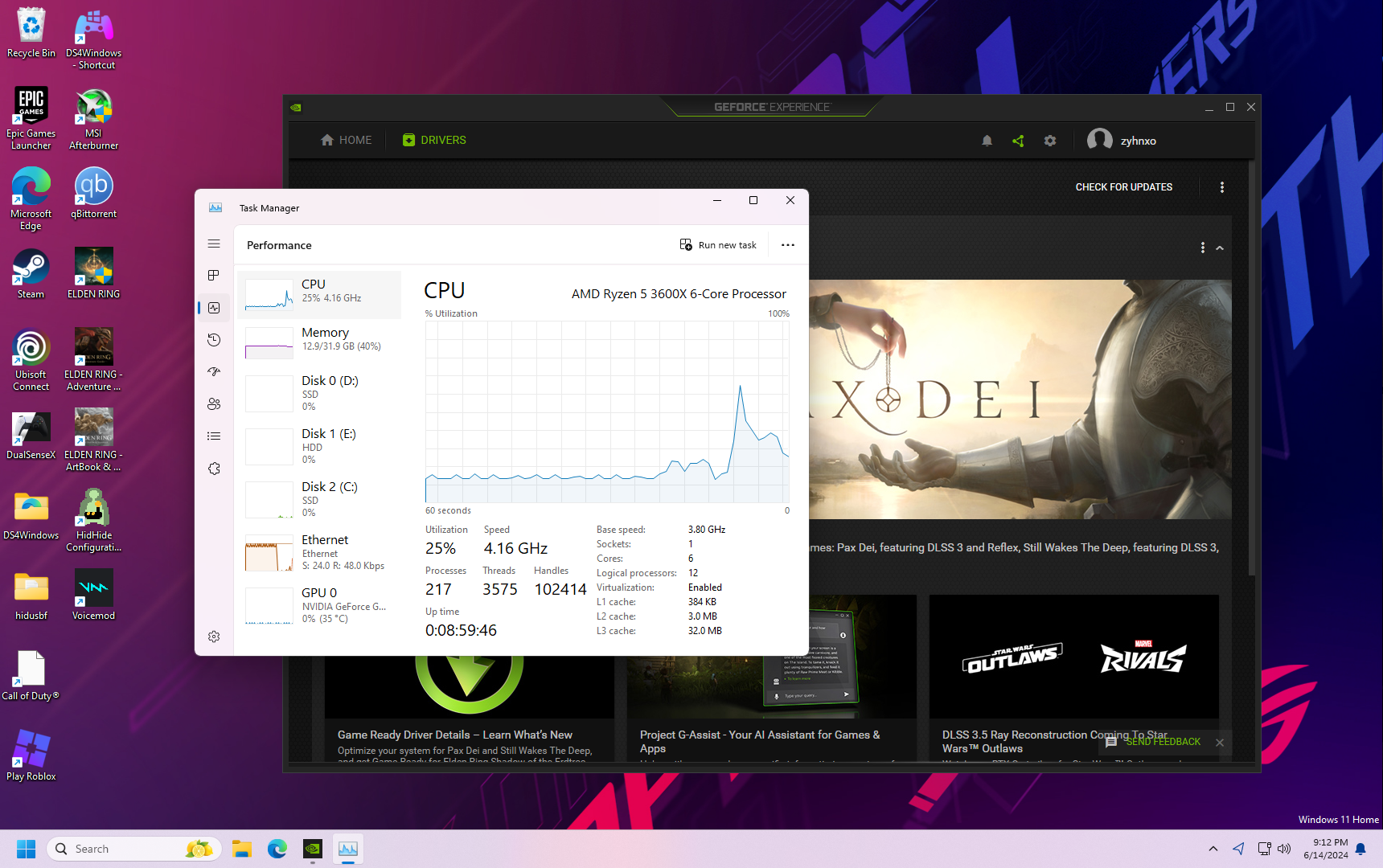
Task: Select GPU 0 performance entry
Action: [x=319, y=605]
